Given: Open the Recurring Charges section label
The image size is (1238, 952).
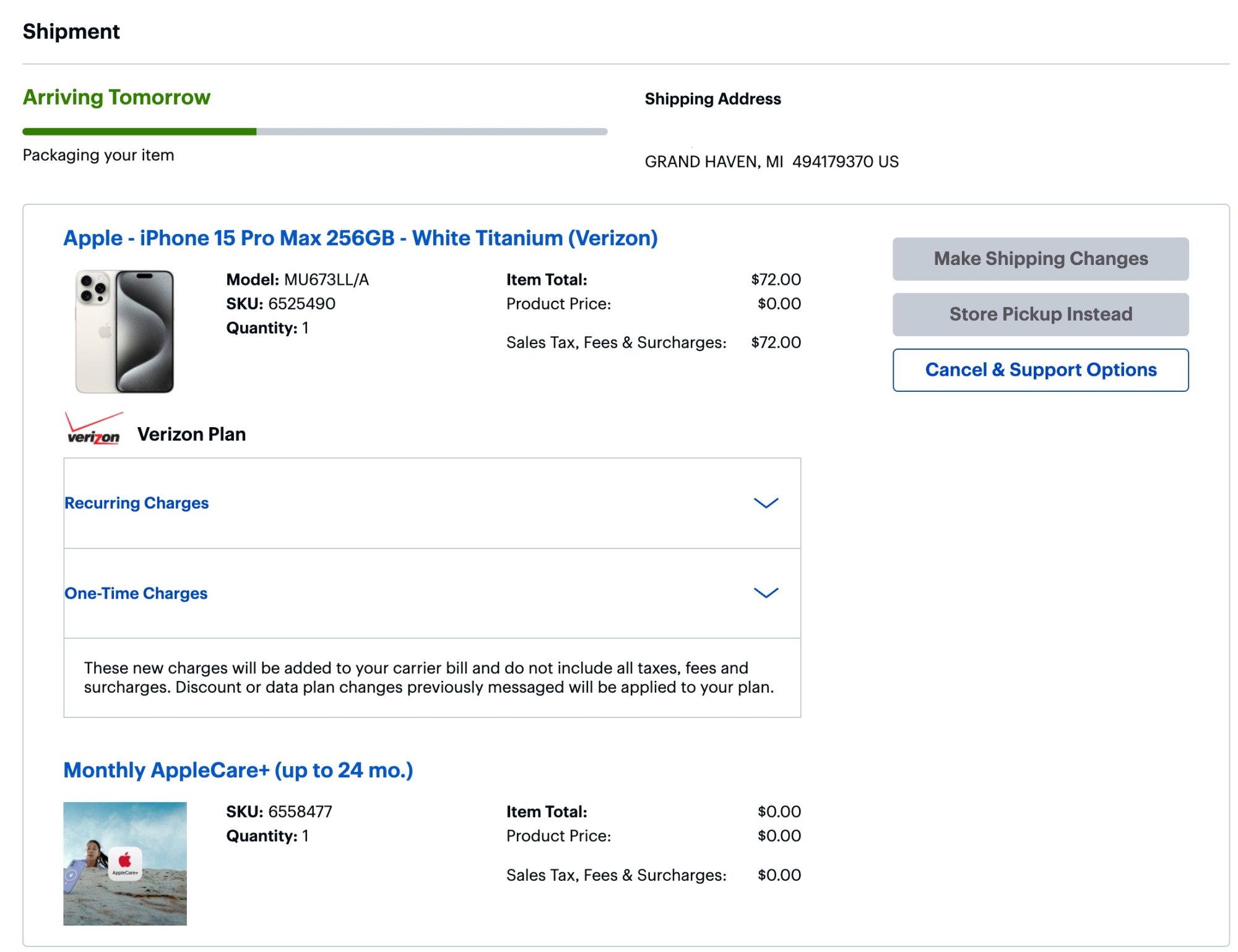Looking at the screenshot, I should tap(136, 503).
